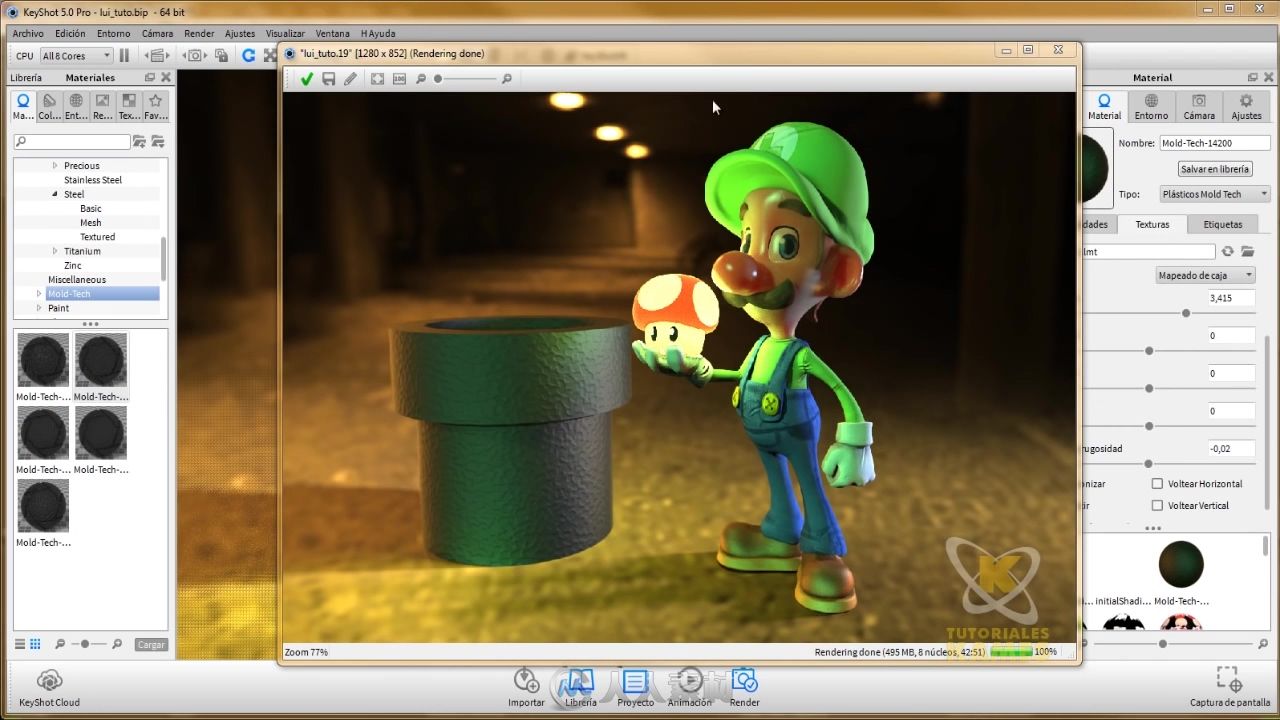Switch to Etiquetas tab
The width and height of the screenshot is (1280, 720).
1223,224
